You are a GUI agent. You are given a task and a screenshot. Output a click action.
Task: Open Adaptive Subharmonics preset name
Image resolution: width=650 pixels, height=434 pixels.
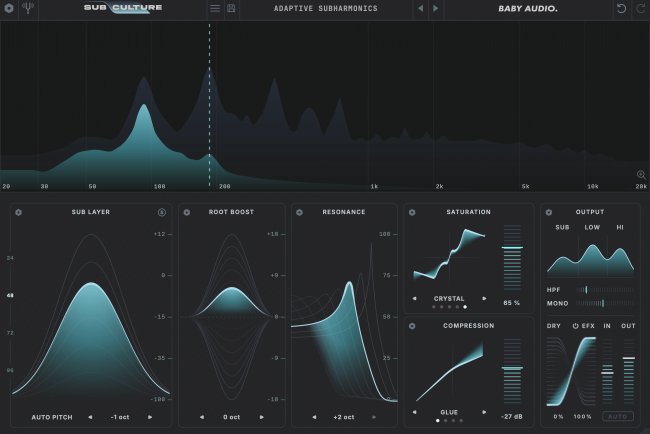point(325,8)
